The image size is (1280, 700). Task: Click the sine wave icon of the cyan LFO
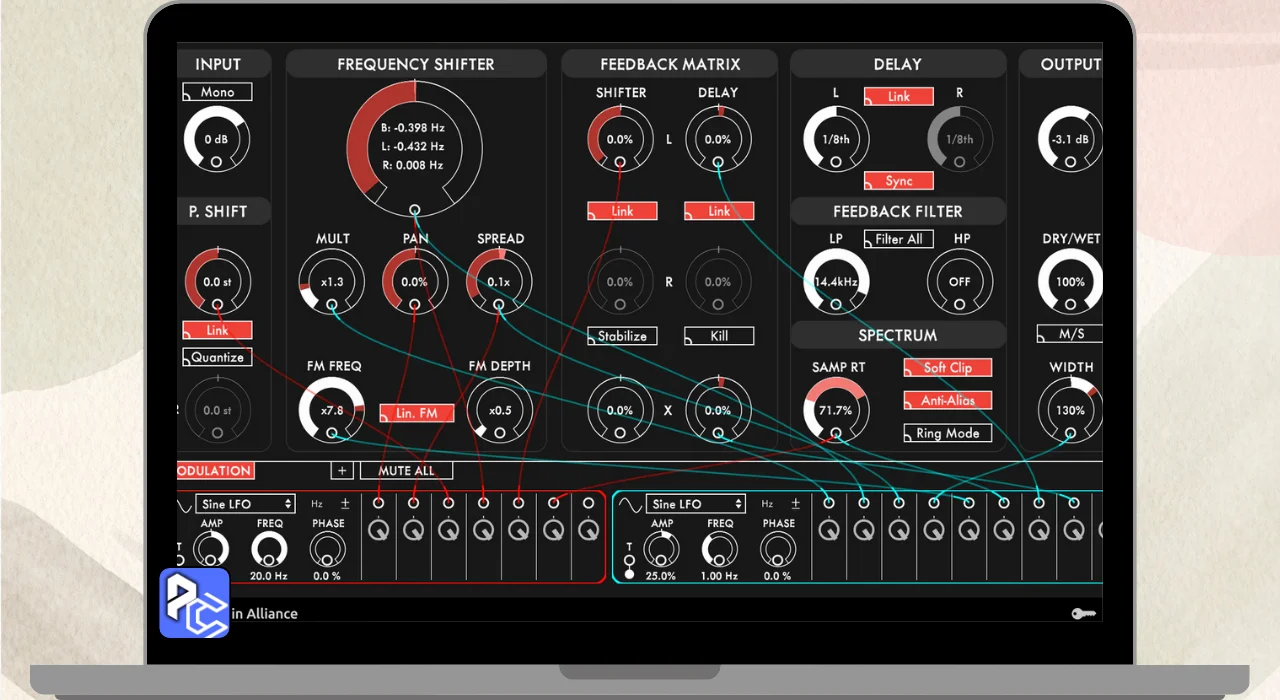point(628,504)
